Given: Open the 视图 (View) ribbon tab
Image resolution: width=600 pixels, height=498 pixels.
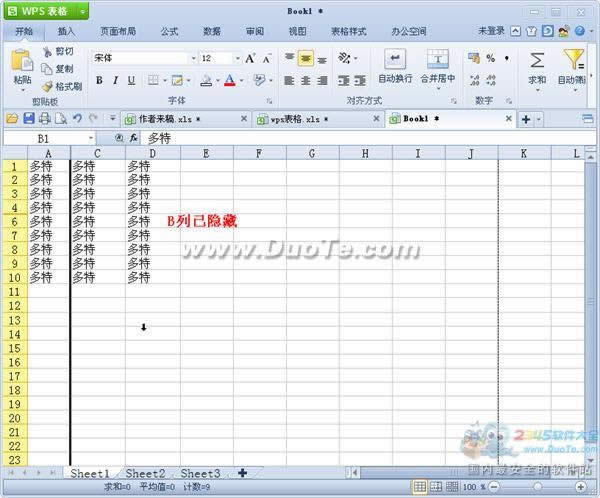Looking at the screenshot, I should tap(297, 31).
